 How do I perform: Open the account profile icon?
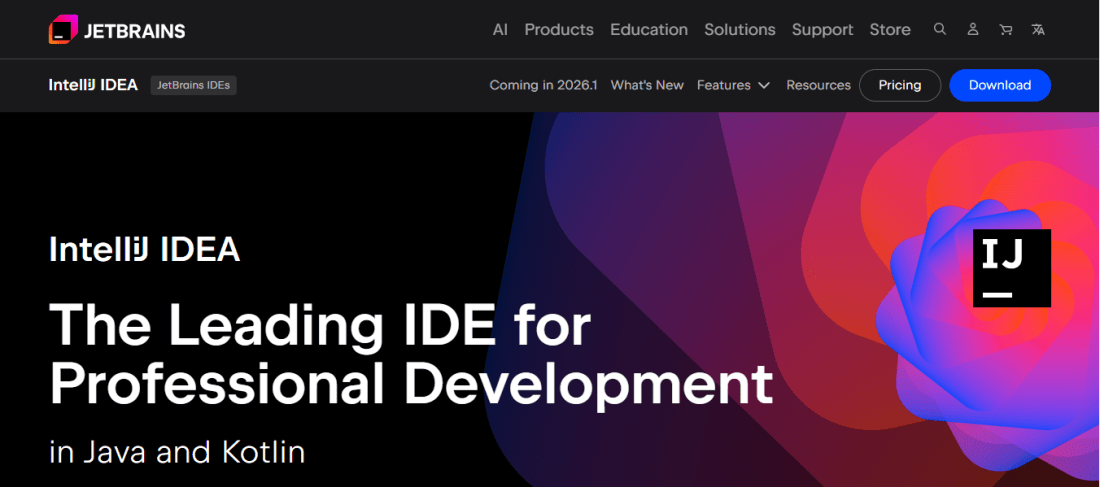pos(972,29)
